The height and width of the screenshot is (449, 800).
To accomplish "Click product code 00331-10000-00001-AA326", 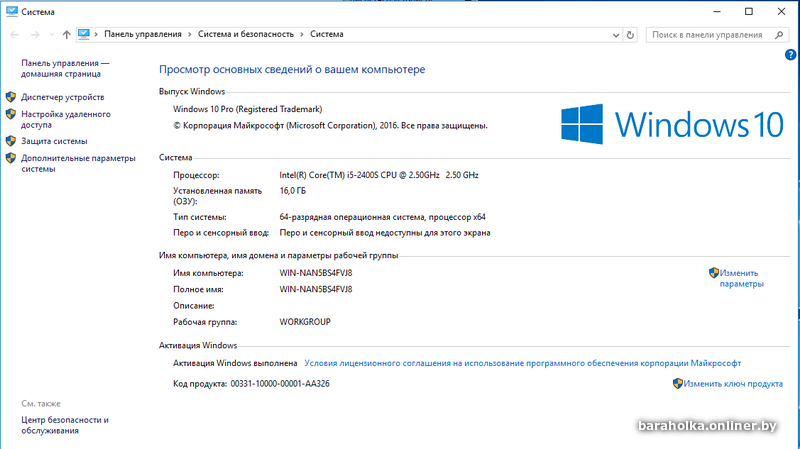I will click(x=280, y=384).
